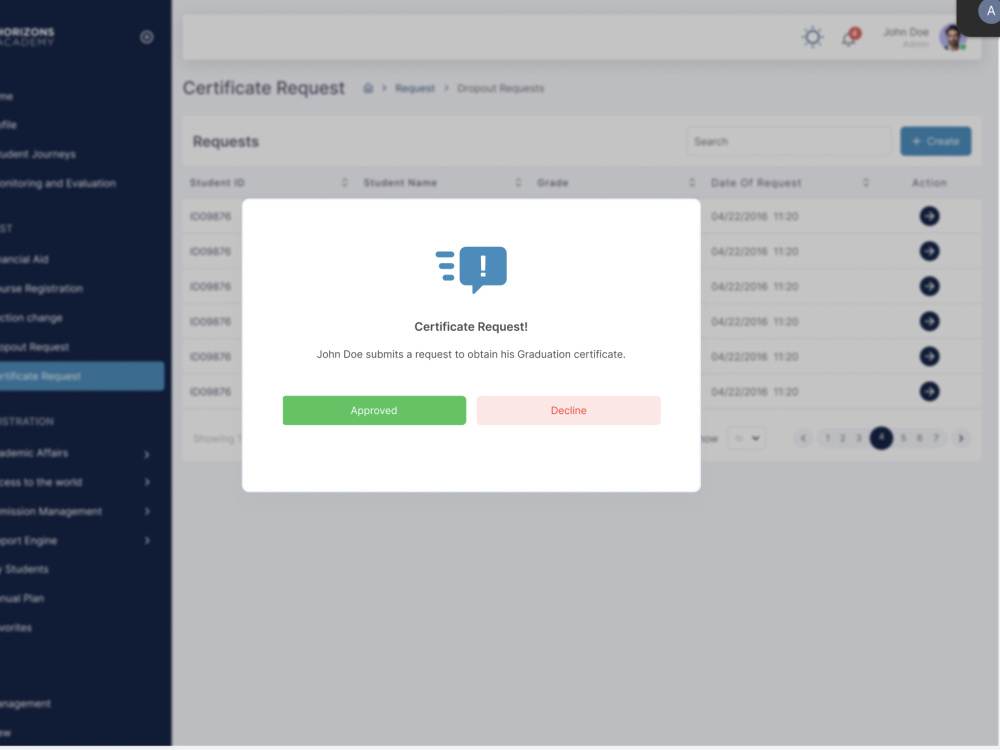The width and height of the screenshot is (1000, 750).
Task: Click the modal exclamation message icon
Action: [x=471, y=269]
